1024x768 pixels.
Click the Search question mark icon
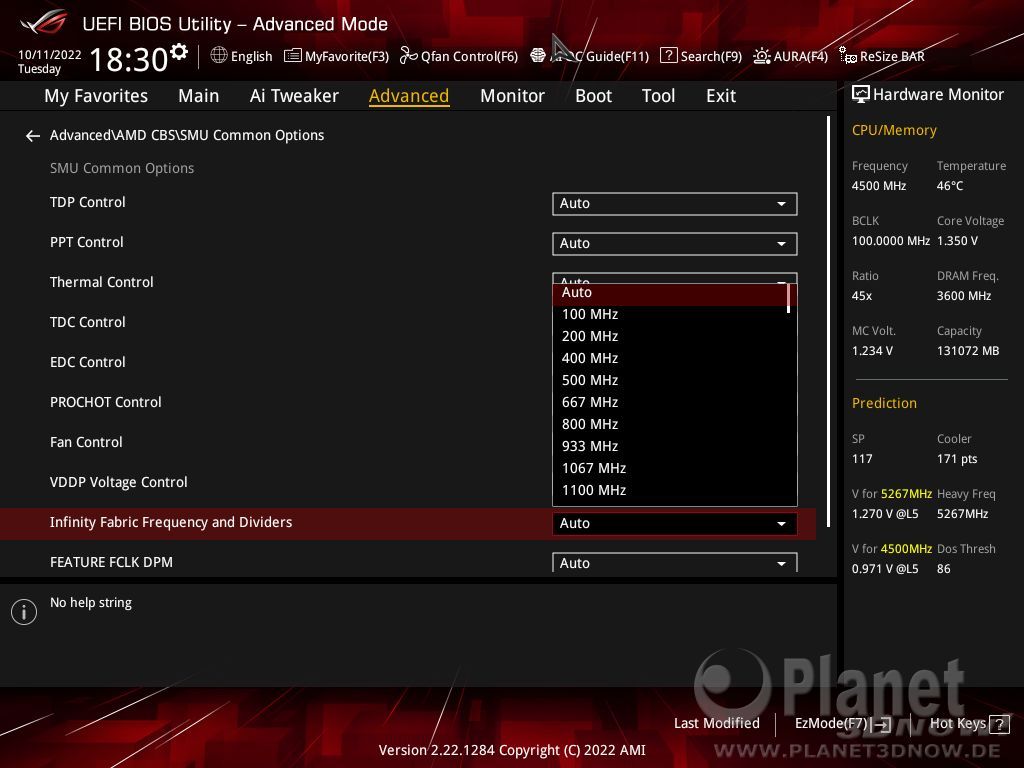tap(669, 56)
